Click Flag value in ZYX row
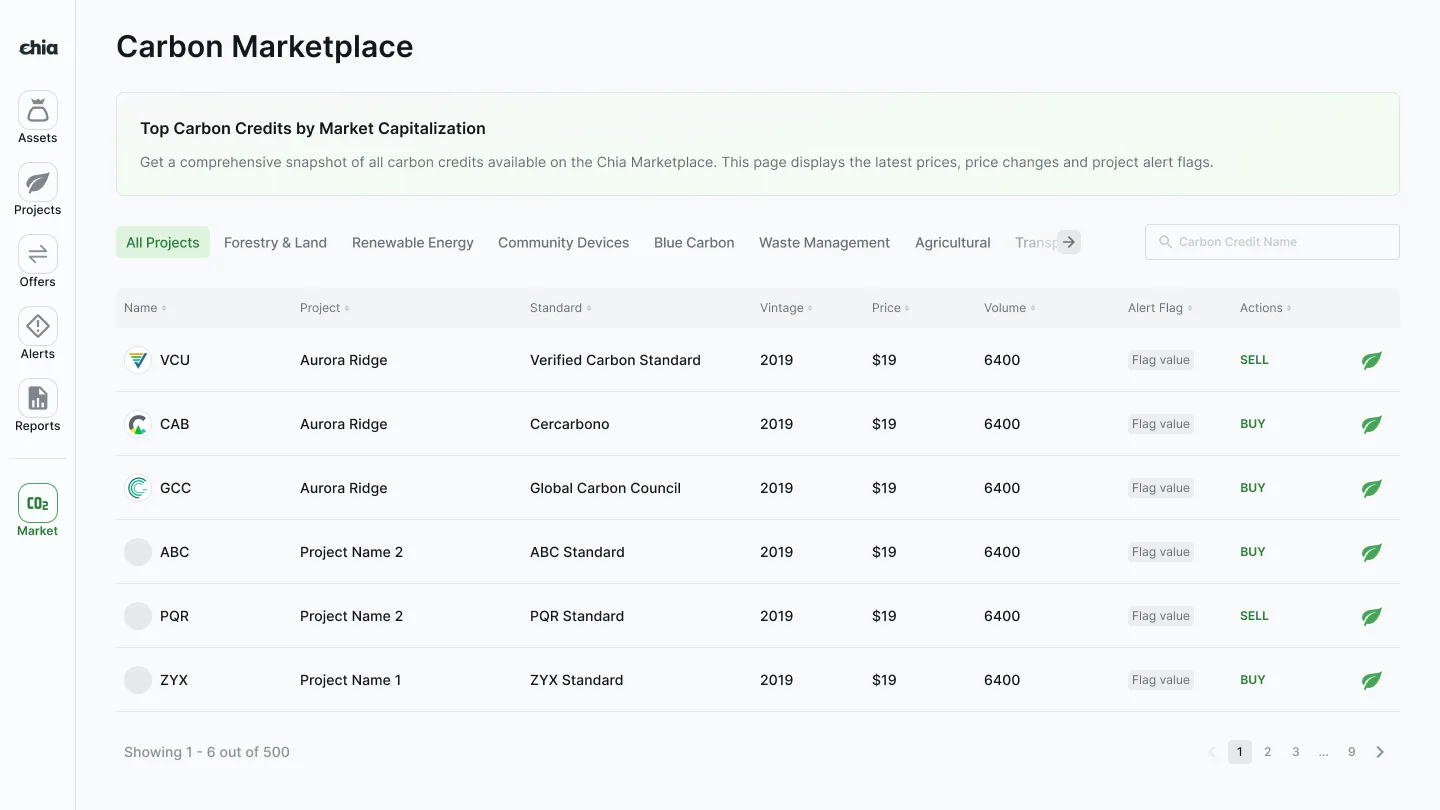Screen dimensions: 1440x810 (1161, 680)
